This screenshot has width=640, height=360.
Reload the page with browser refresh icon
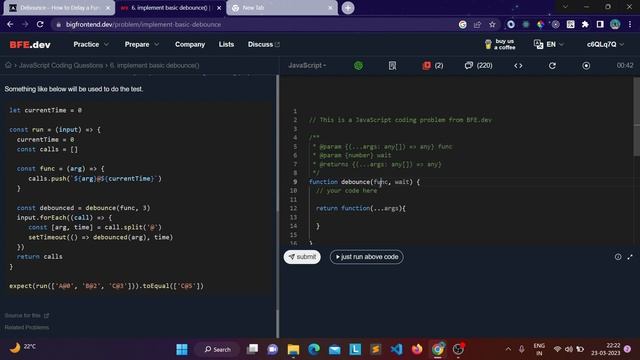point(40,24)
